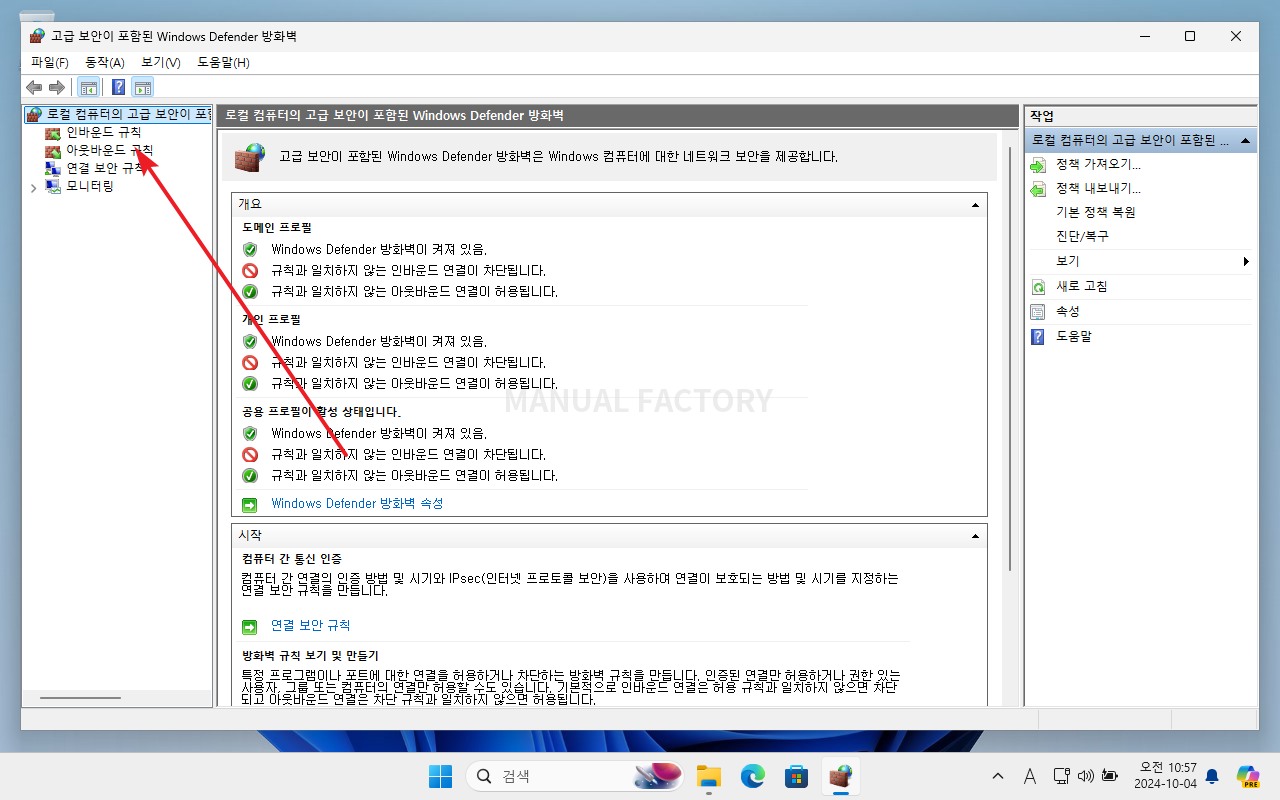Image resolution: width=1280 pixels, height=800 pixels.
Task: Click the tree pane horizontal scrollbar
Action: (x=80, y=697)
